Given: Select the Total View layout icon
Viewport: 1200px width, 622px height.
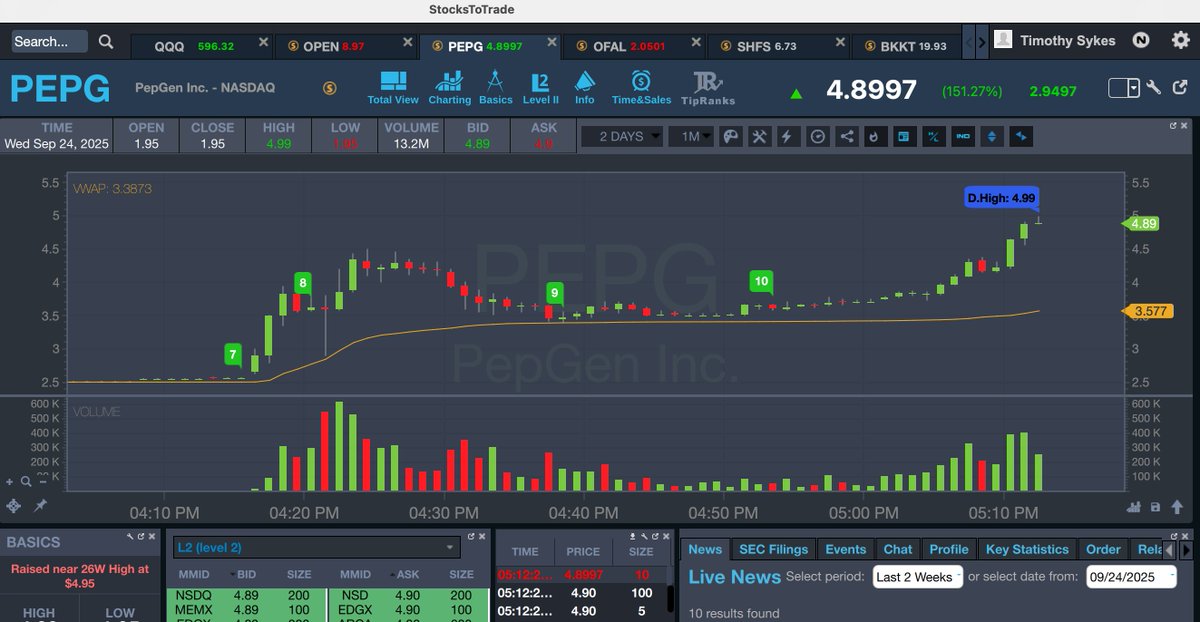Looking at the screenshot, I should (393, 86).
